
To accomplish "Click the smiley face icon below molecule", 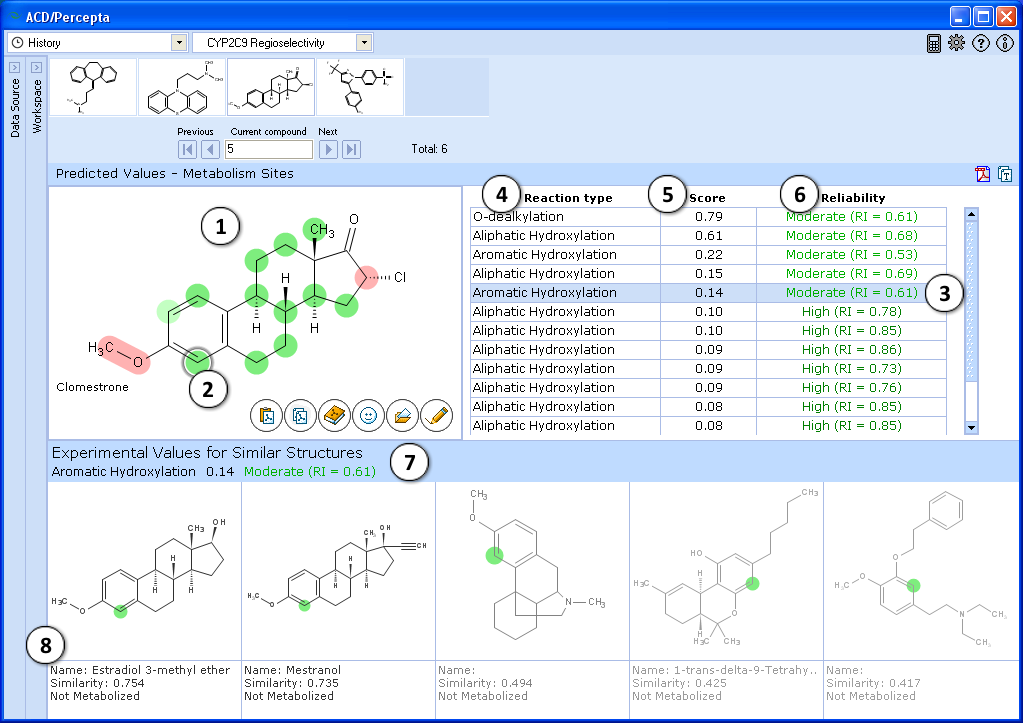I will click(x=369, y=414).
